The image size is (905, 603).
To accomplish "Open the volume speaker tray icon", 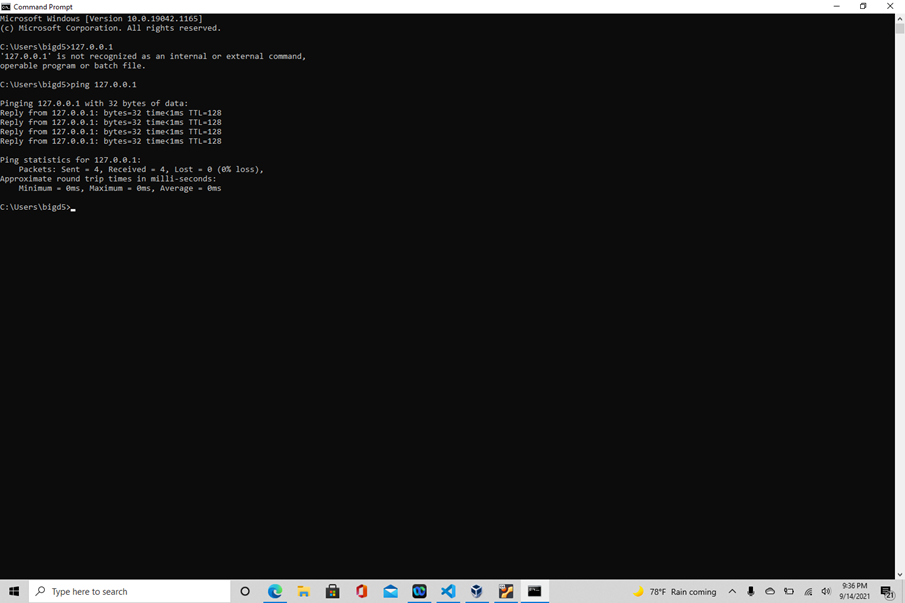I will [x=826, y=591].
